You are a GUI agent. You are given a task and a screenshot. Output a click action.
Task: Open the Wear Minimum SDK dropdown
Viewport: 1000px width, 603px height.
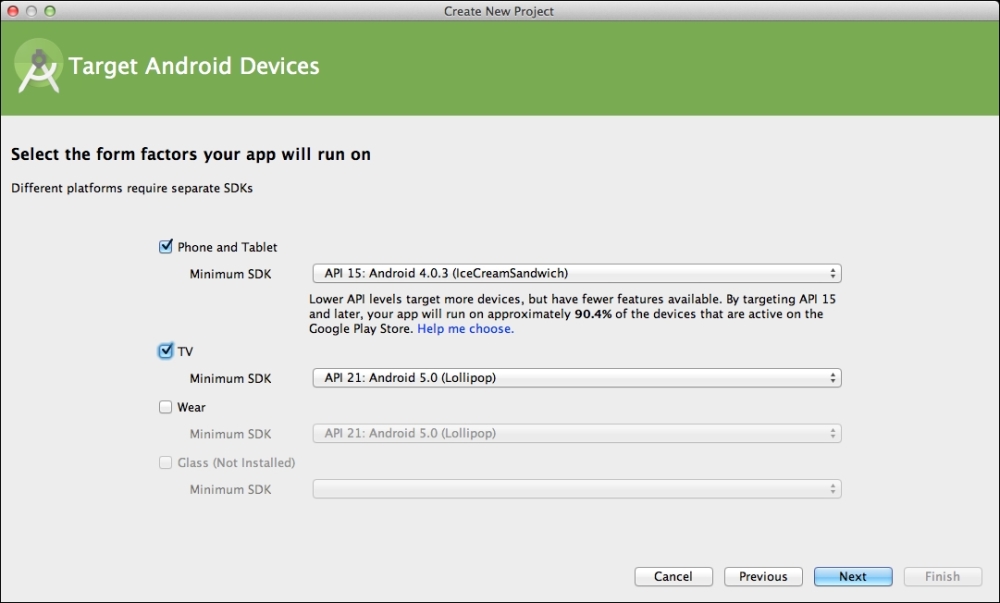(576, 434)
